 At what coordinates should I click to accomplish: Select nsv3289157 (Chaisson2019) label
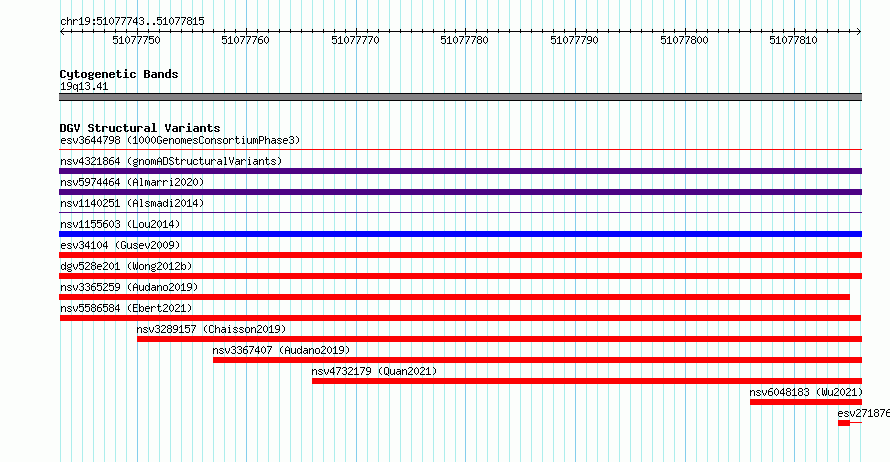coord(211,329)
